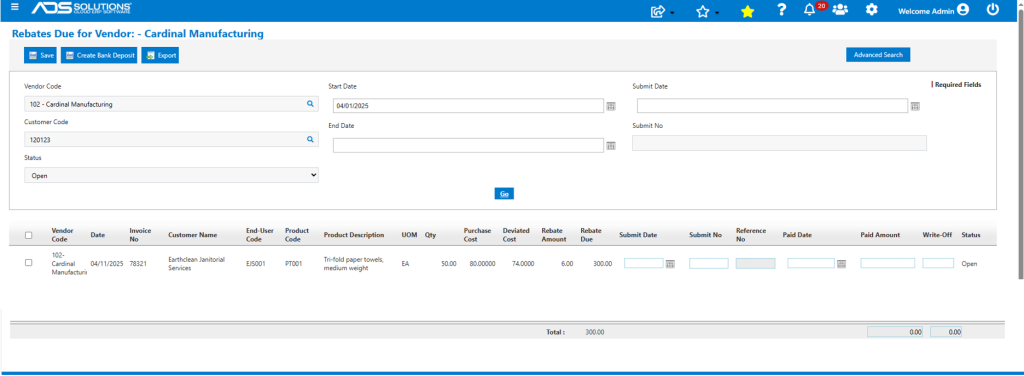
Task: Sort by Invoice No column header
Action: pyautogui.click(x=140, y=235)
